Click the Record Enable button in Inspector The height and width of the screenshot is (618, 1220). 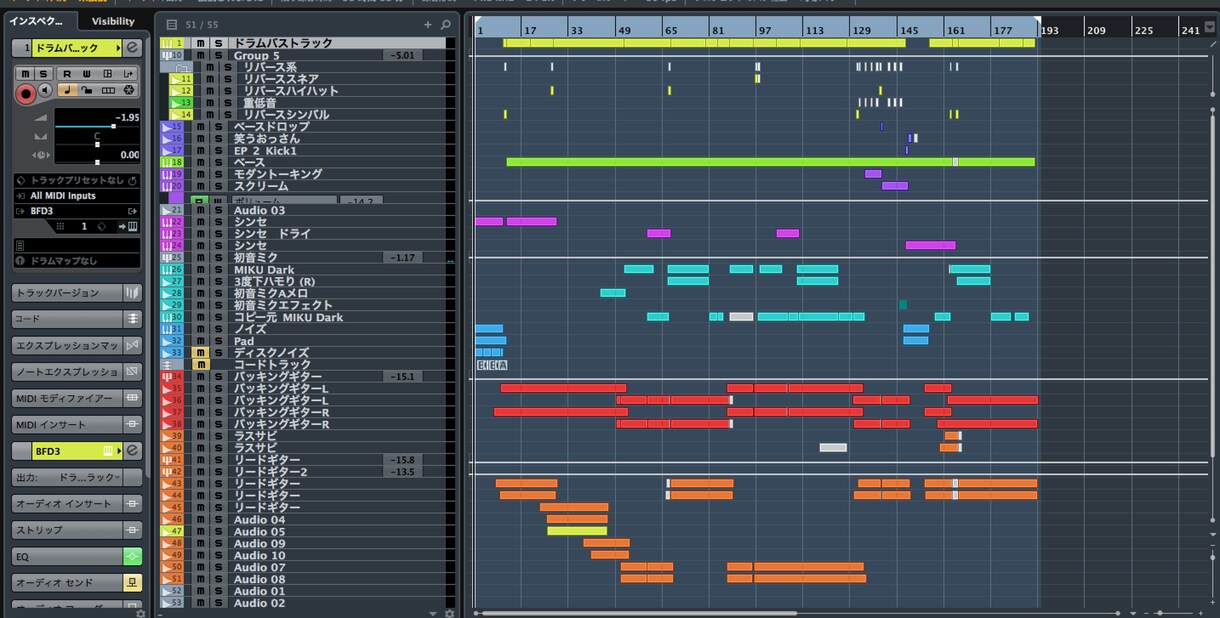[x=25, y=93]
